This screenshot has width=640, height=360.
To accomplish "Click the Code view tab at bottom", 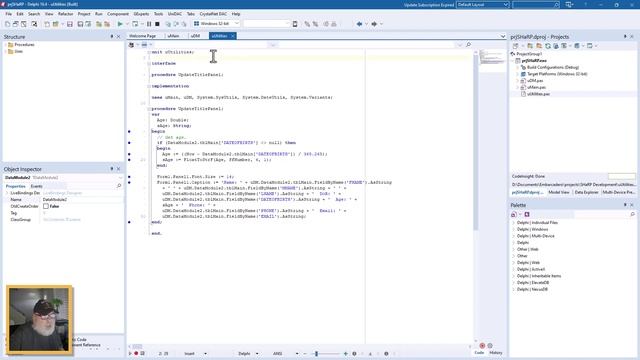I will [x=479, y=353].
